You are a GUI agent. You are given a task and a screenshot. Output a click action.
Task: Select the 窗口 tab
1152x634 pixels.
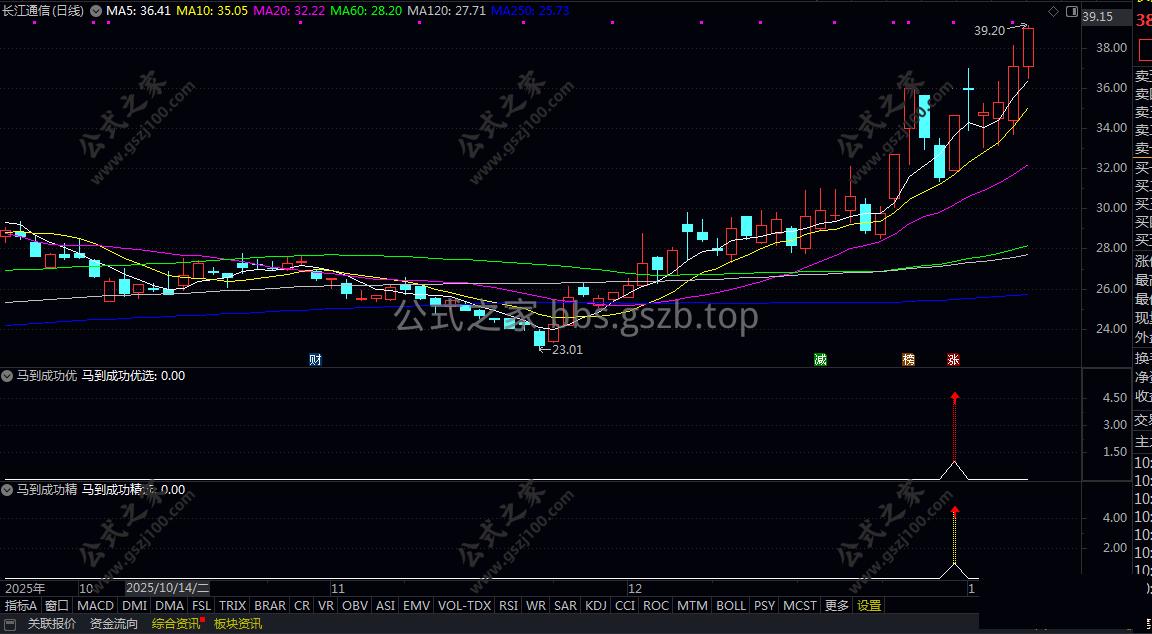tap(57, 606)
